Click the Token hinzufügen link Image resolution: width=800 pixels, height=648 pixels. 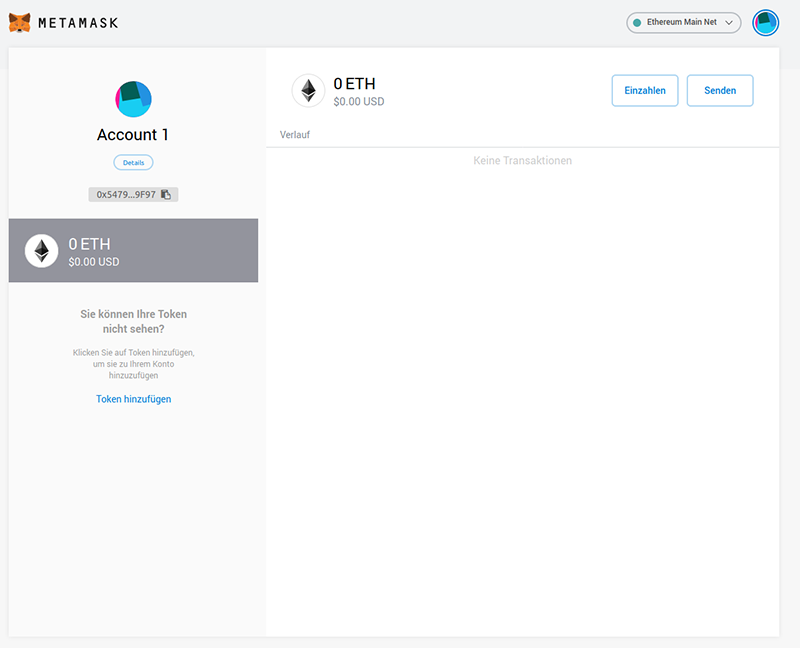pyautogui.click(x=134, y=399)
